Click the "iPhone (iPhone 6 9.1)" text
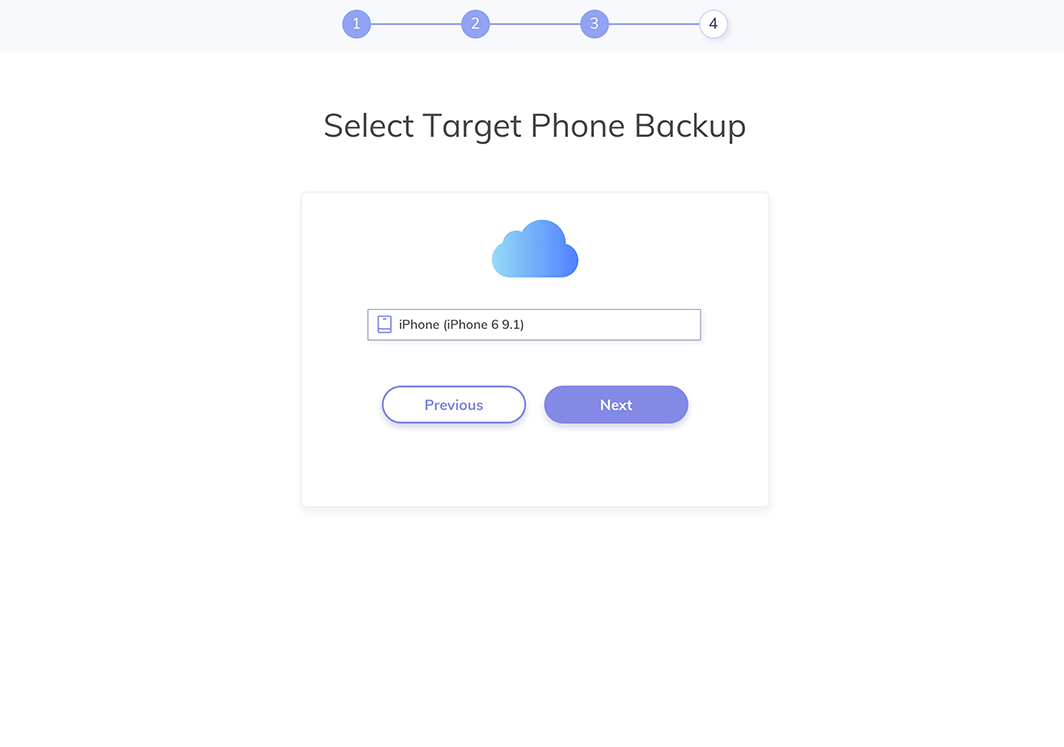Viewport: 1064px width, 747px height. [x=461, y=324]
